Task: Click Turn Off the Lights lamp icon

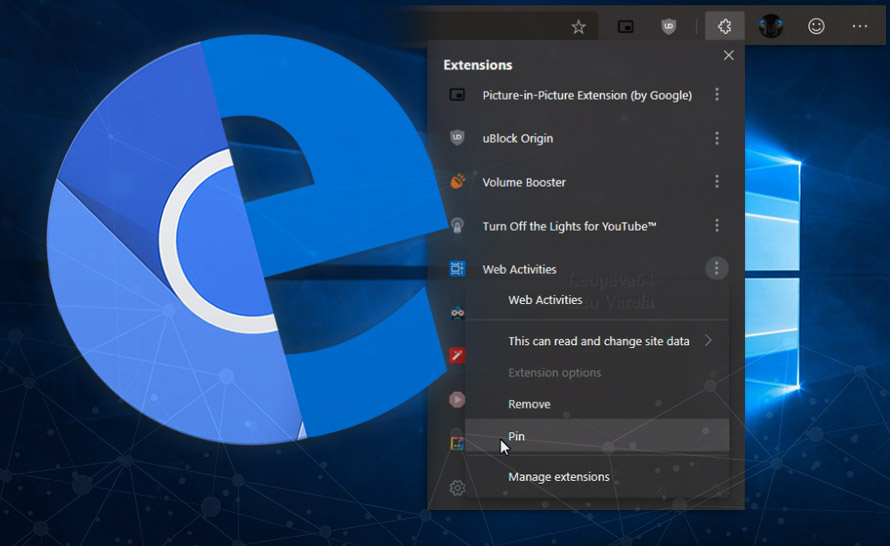Action: [x=457, y=226]
